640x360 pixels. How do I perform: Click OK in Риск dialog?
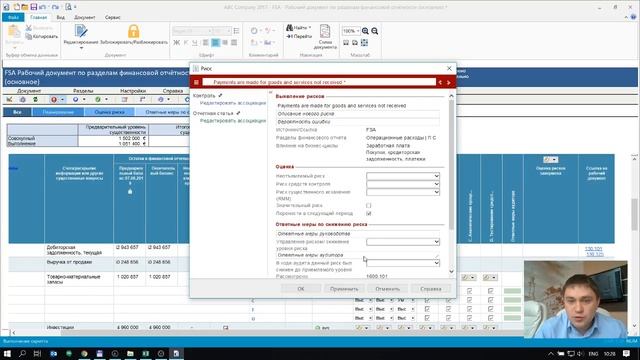[300, 289]
